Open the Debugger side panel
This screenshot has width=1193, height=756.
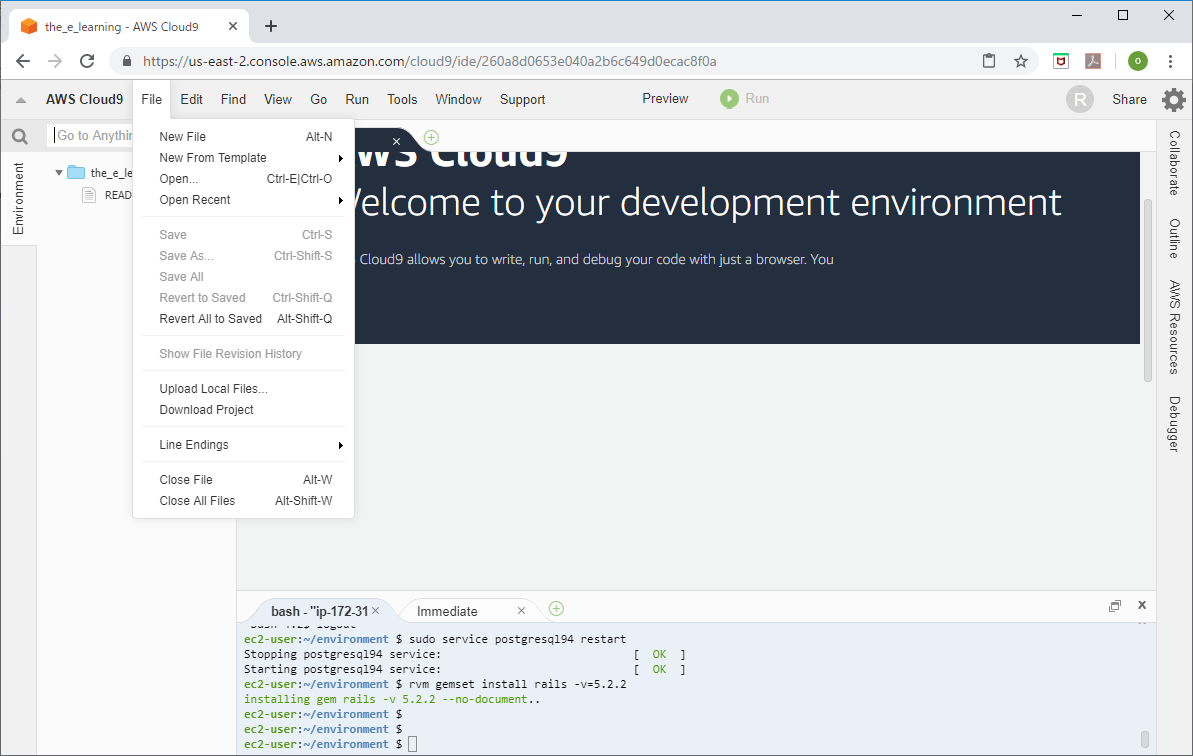1175,424
